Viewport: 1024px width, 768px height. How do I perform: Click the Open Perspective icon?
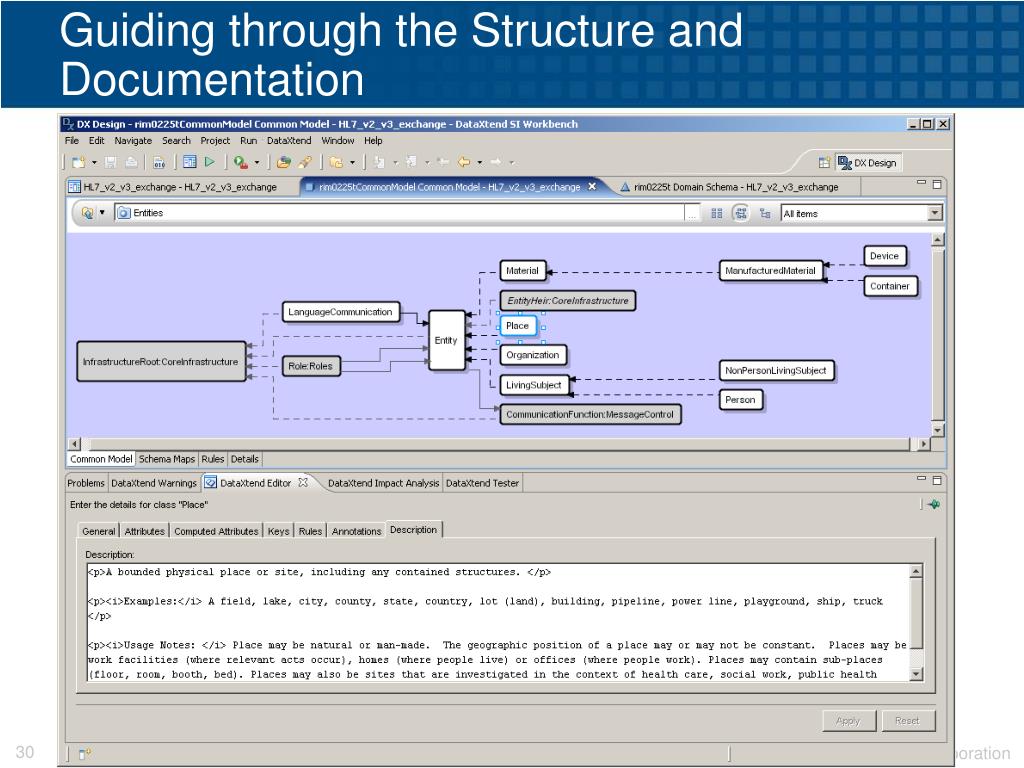[824, 163]
